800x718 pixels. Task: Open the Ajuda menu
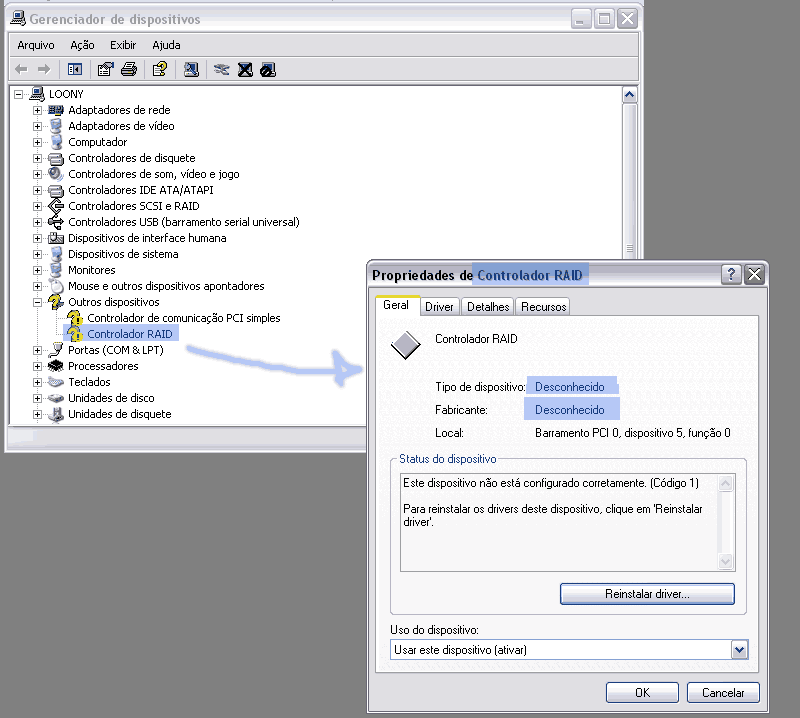[166, 45]
